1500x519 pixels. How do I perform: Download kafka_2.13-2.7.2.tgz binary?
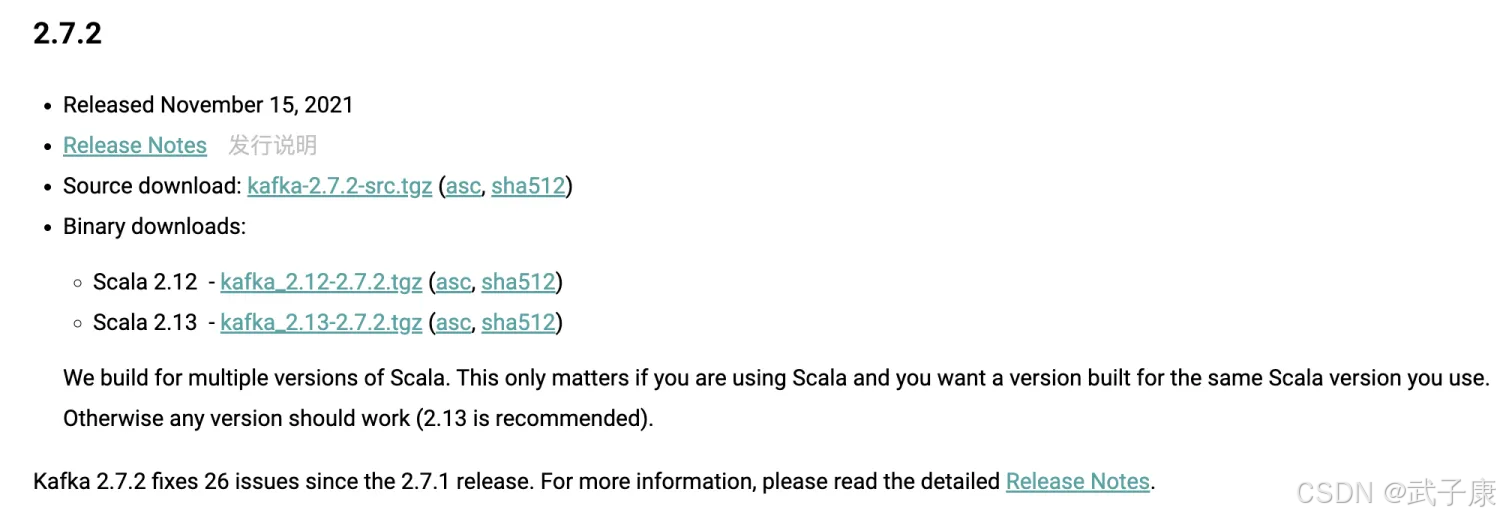coord(321,323)
